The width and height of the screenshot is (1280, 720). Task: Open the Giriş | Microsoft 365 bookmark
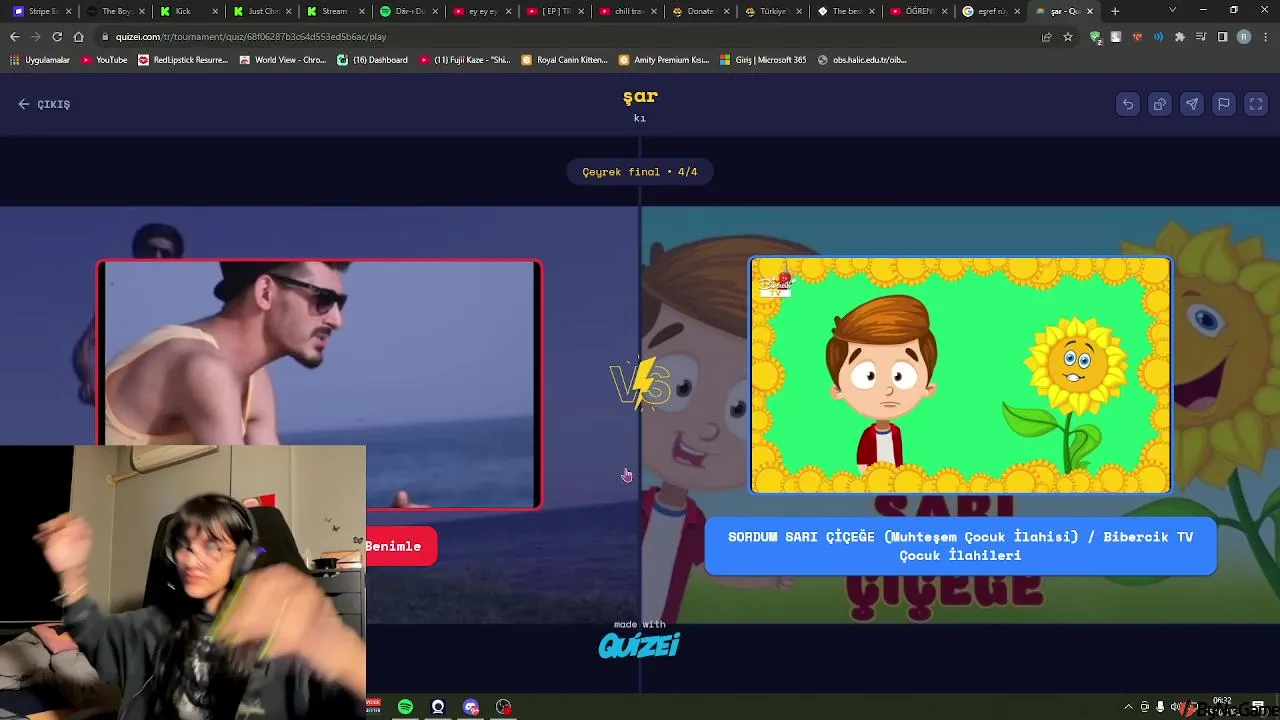click(x=763, y=60)
